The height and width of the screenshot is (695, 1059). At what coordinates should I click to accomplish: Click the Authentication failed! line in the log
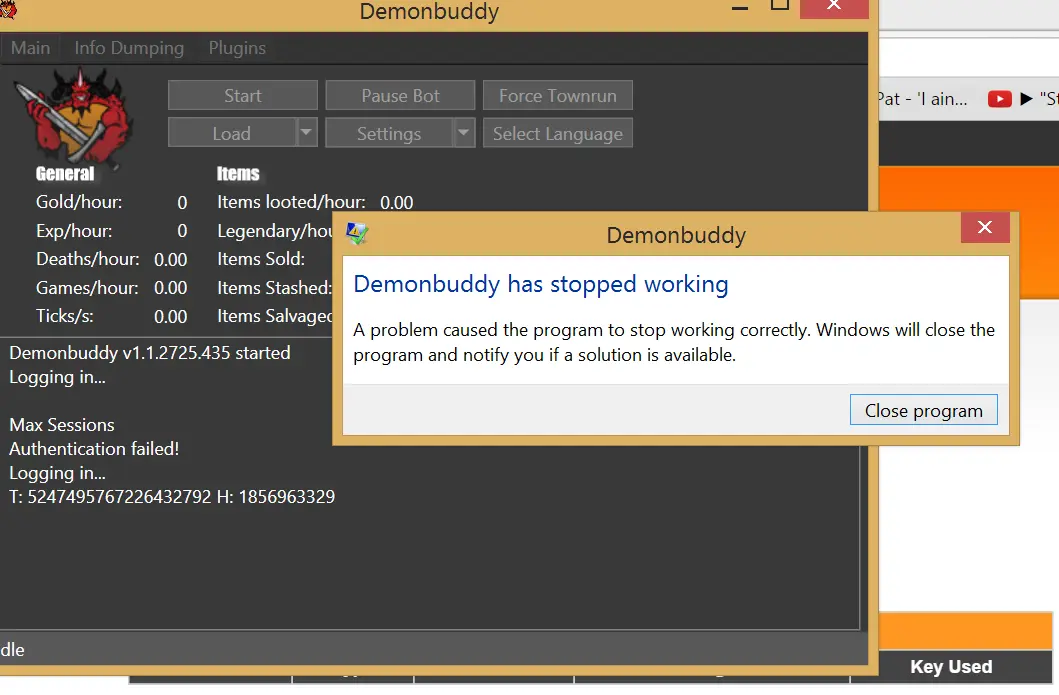(94, 449)
